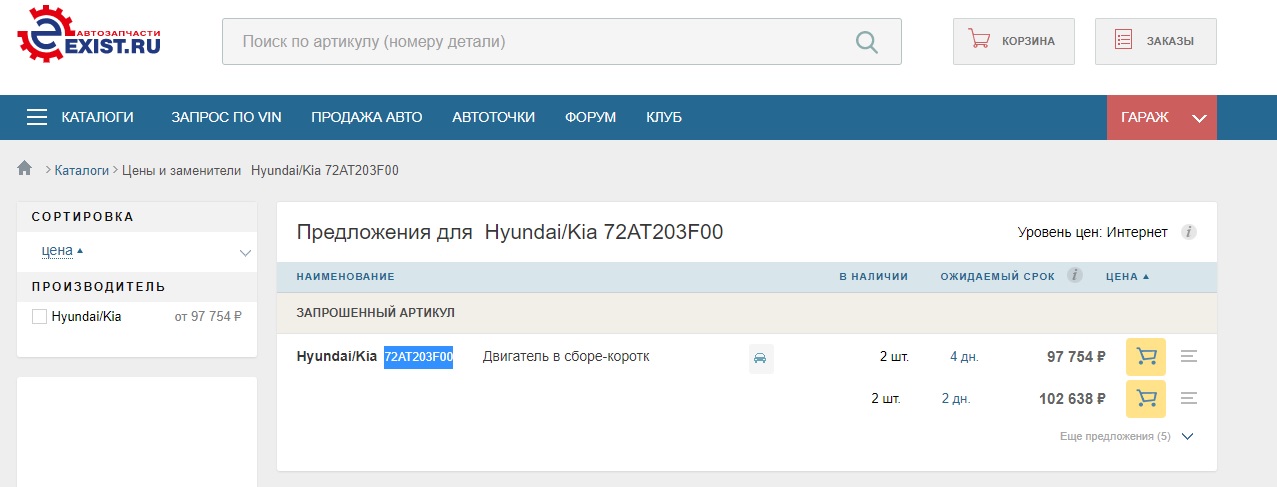
Task: Open the Форум page
Action: [590, 117]
